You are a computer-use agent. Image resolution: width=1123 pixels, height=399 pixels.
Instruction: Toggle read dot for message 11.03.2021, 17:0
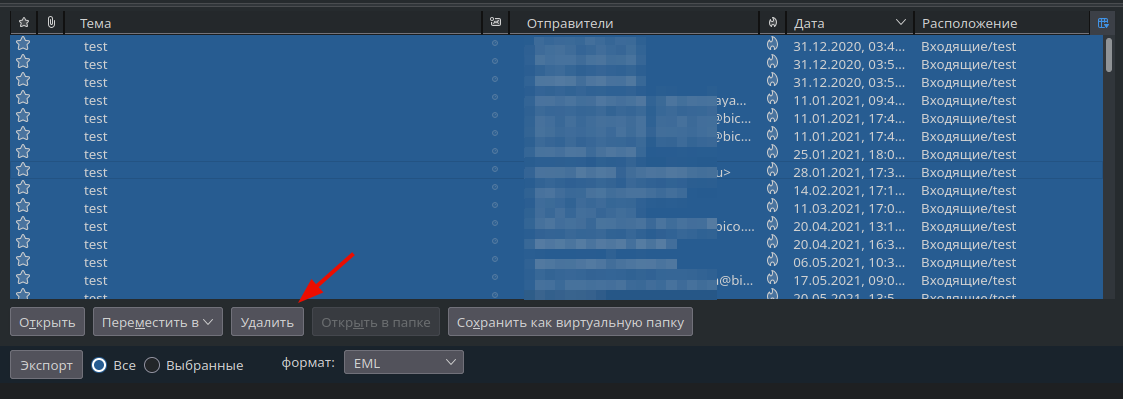(495, 205)
